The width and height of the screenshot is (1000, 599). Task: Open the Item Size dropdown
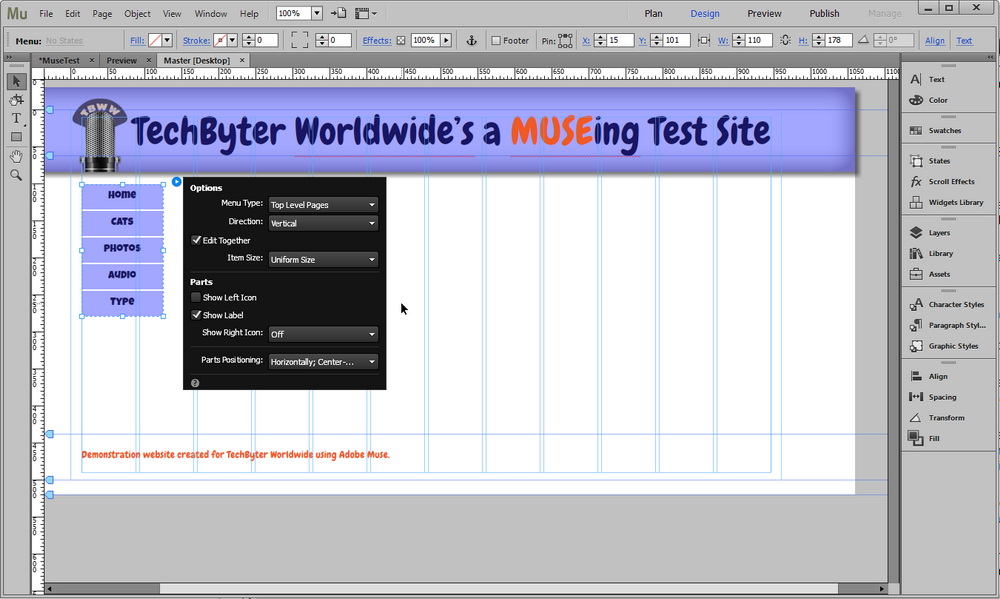click(323, 260)
